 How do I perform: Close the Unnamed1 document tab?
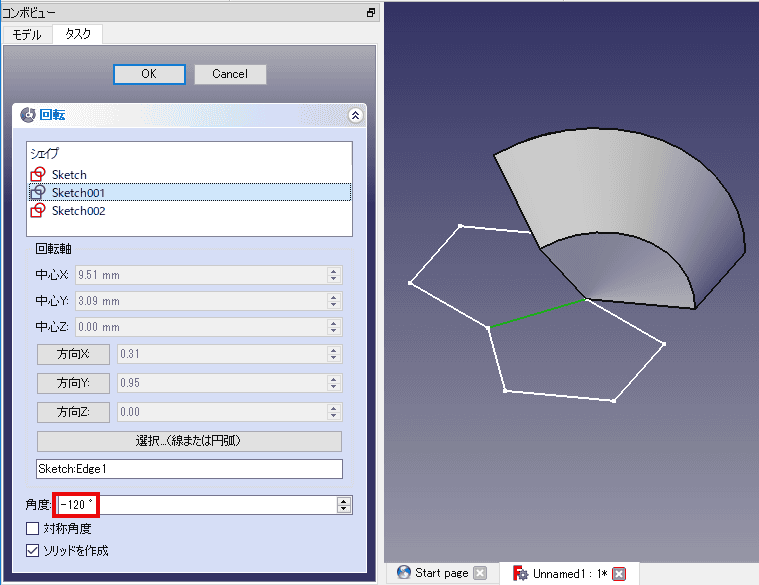tap(619, 574)
